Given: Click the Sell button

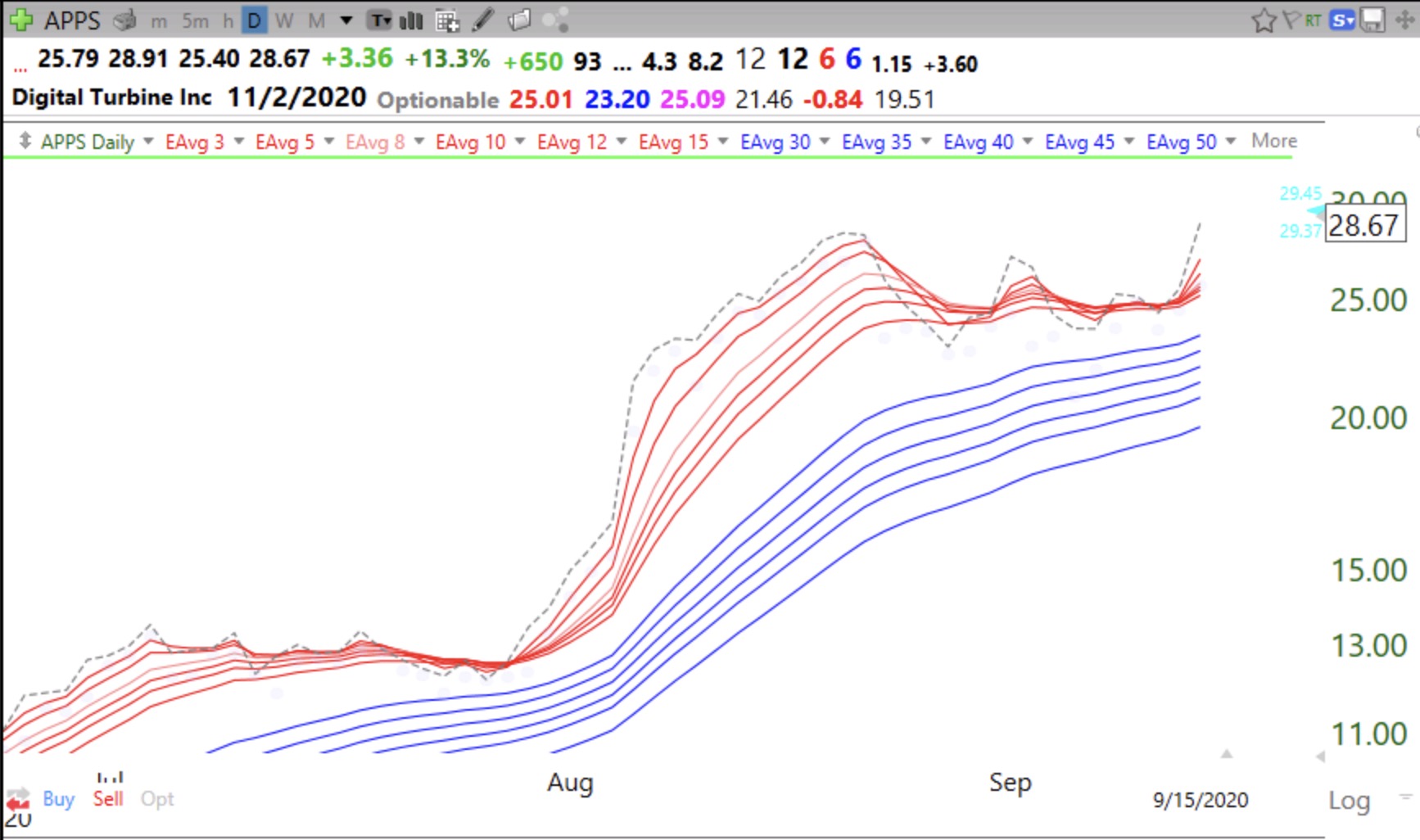Looking at the screenshot, I should [108, 798].
